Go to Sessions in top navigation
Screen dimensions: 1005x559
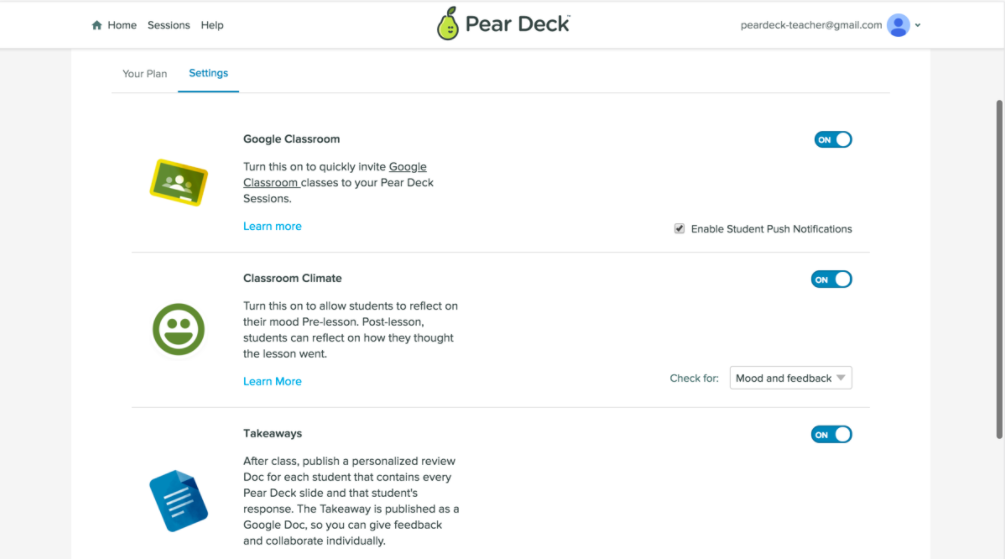pyautogui.click(x=168, y=25)
